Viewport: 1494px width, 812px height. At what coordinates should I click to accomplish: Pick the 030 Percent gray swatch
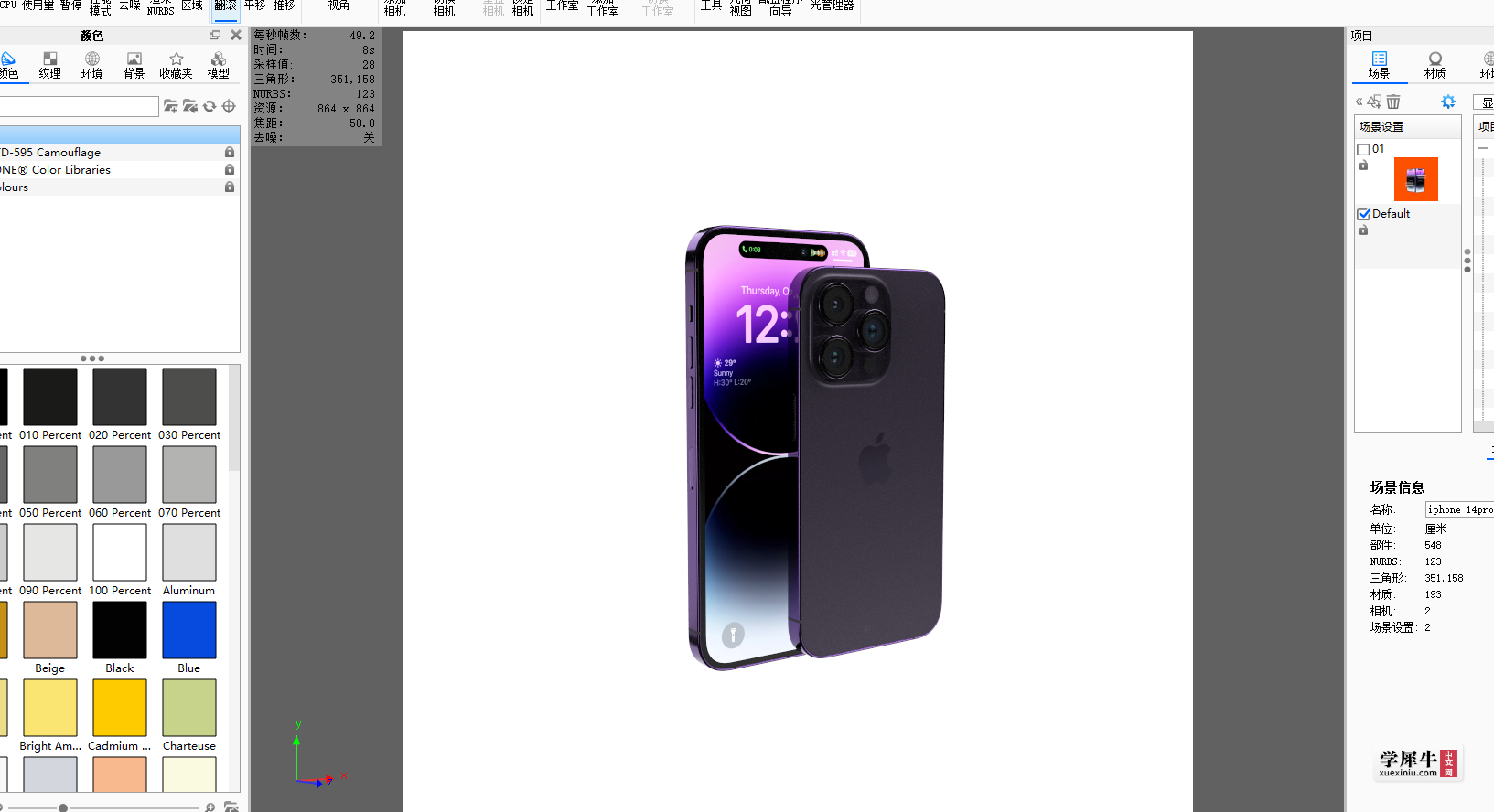189,397
